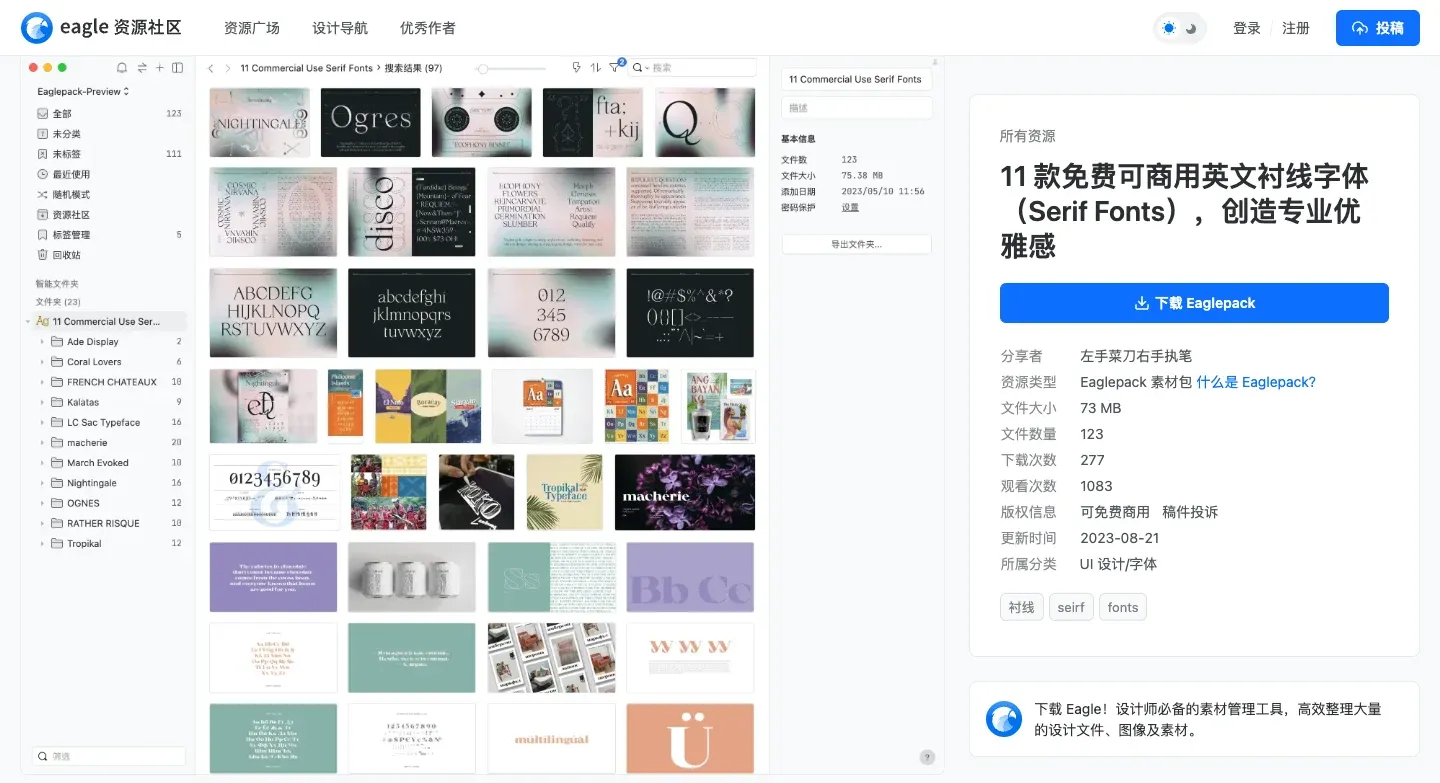This screenshot has height=783, width=1440.
Task: Expand the LC Sac Typeface folder
Action: tap(42, 422)
